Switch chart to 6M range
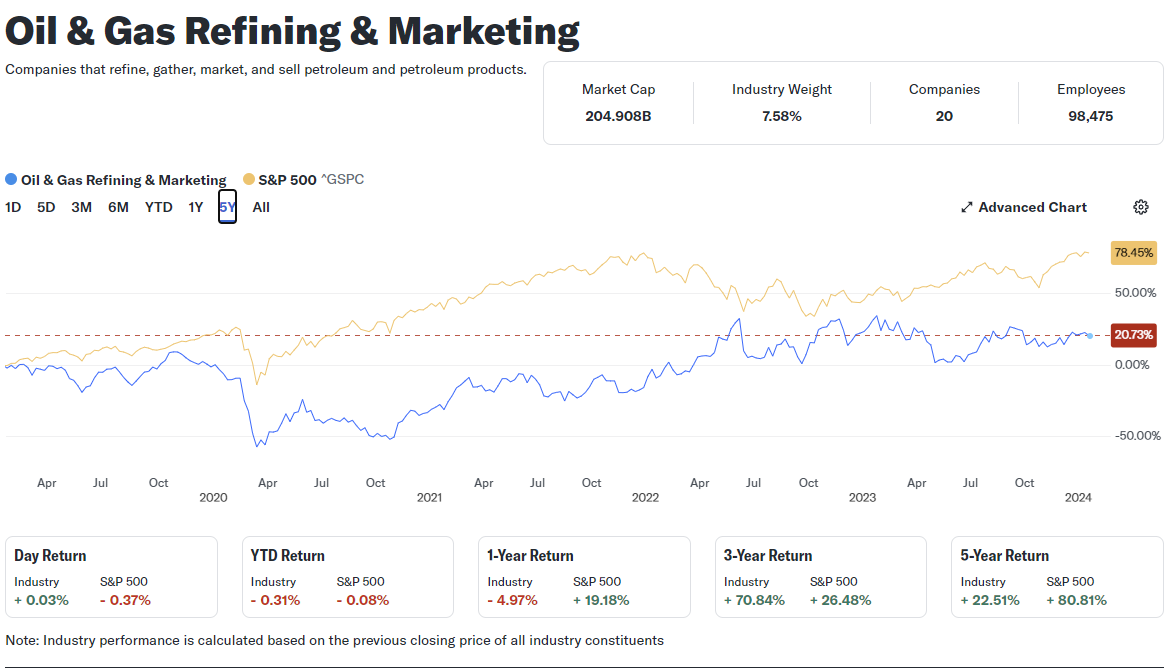Viewport: 1176px width, 671px height. click(x=118, y=207)
